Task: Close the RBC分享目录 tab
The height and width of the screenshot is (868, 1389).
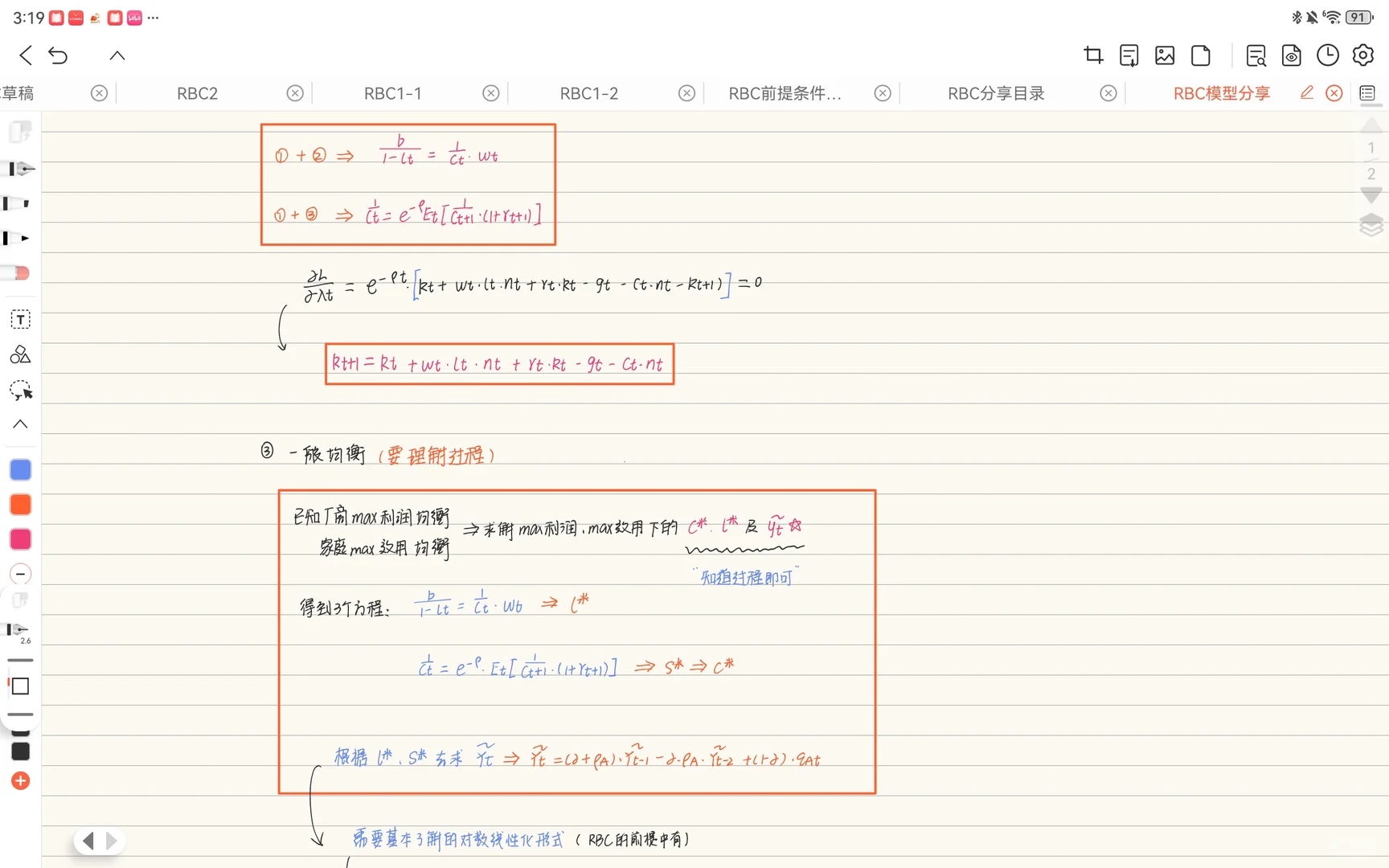Action: 1108,93
